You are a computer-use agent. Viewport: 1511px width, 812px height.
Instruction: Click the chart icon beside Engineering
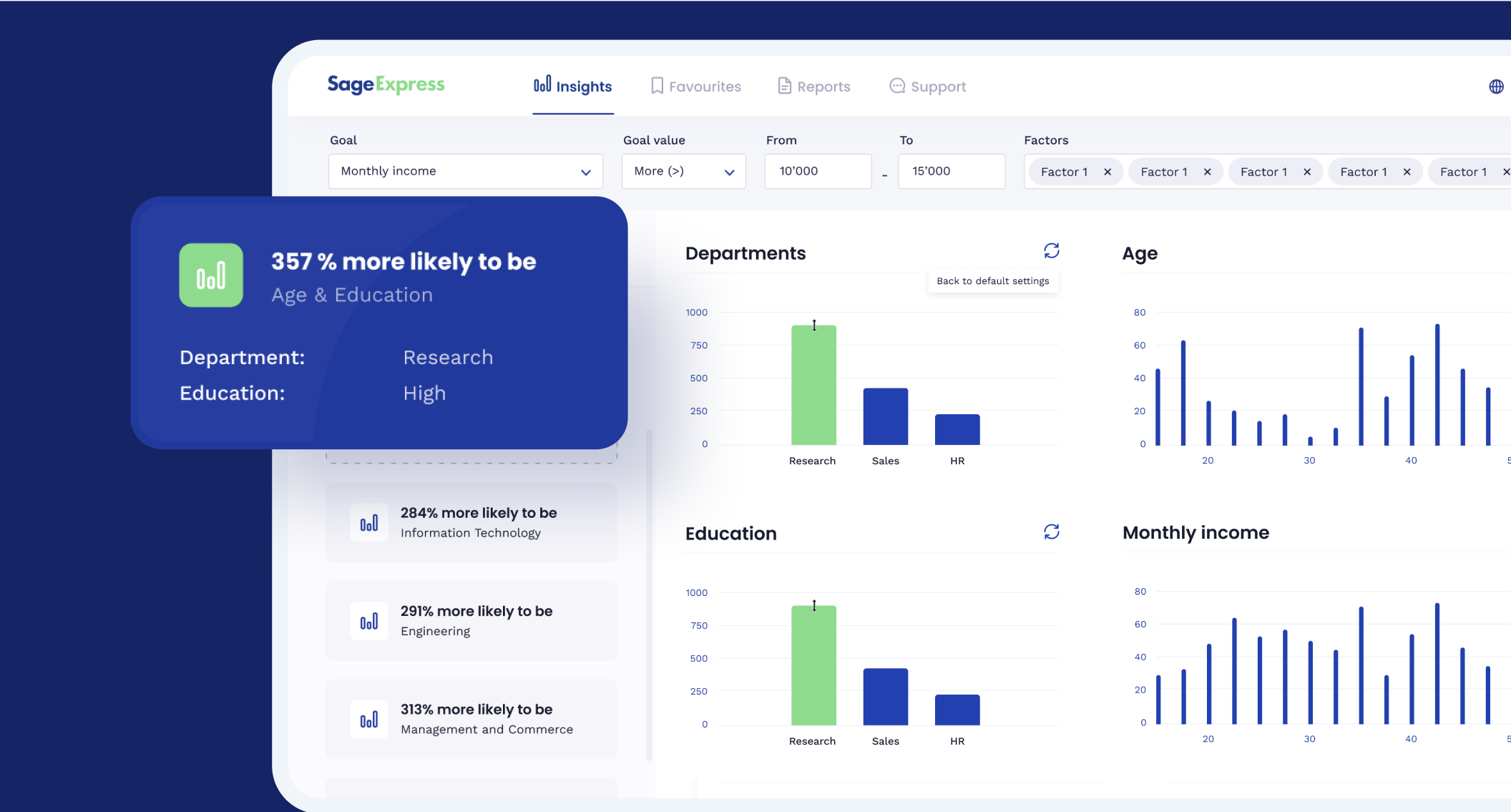[368, 622]
